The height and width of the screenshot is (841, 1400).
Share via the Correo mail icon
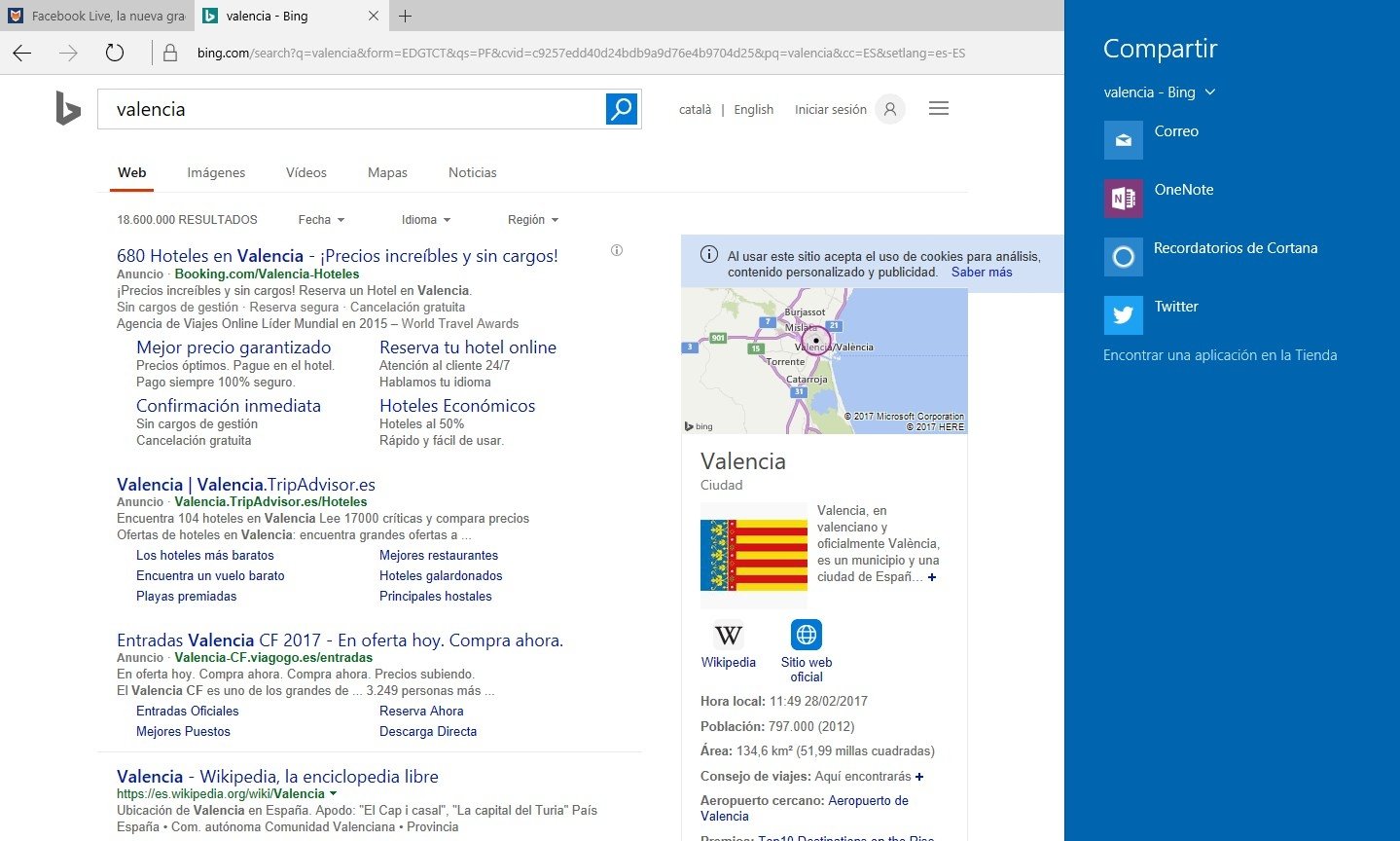[x=1124, y=140]
